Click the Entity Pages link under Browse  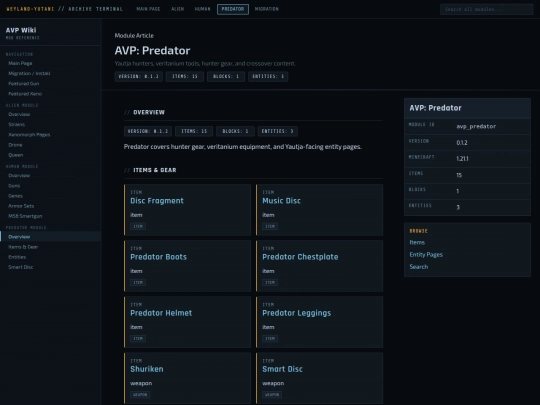click(x=426, y=255)
